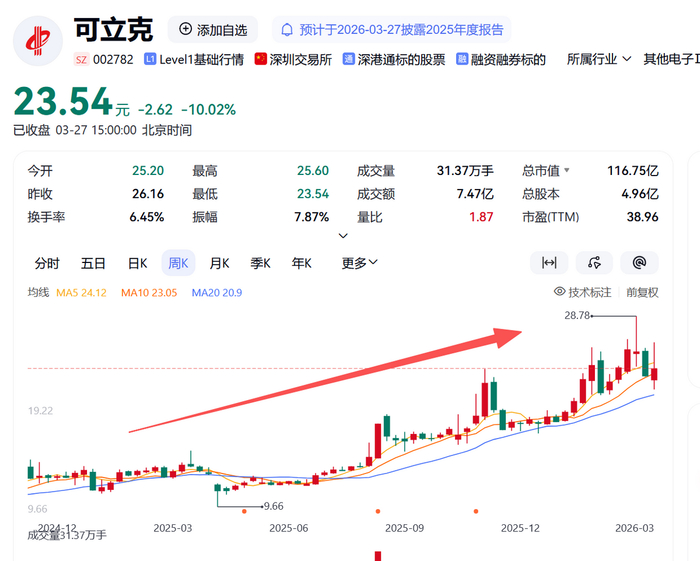Click the 深圳交易所 flag icon
700x561 pixels.
[x=261, y=59]
